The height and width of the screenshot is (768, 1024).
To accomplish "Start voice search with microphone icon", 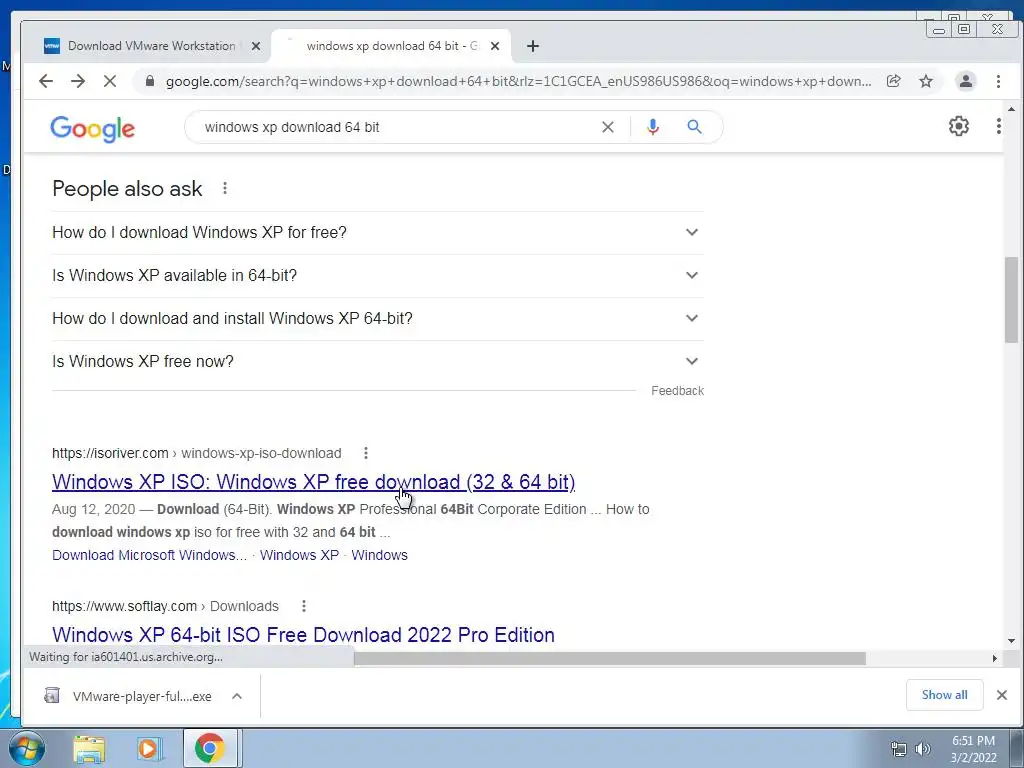I will pyautogui.click(x=652, y=127).
